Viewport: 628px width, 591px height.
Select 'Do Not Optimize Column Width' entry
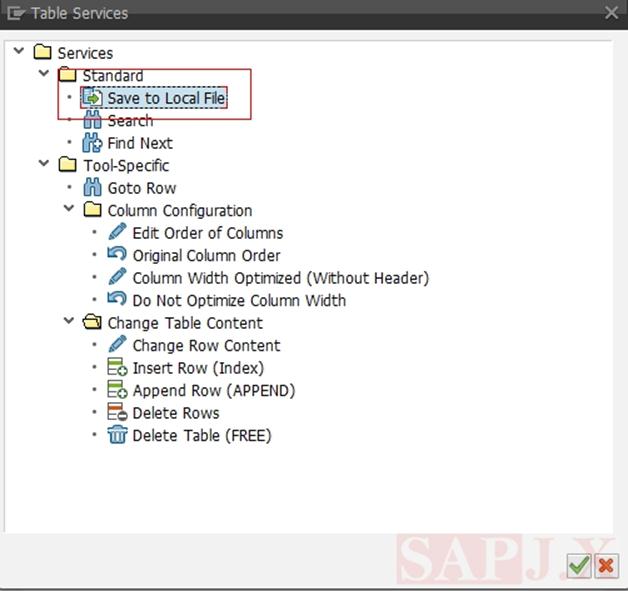[239, 300]
